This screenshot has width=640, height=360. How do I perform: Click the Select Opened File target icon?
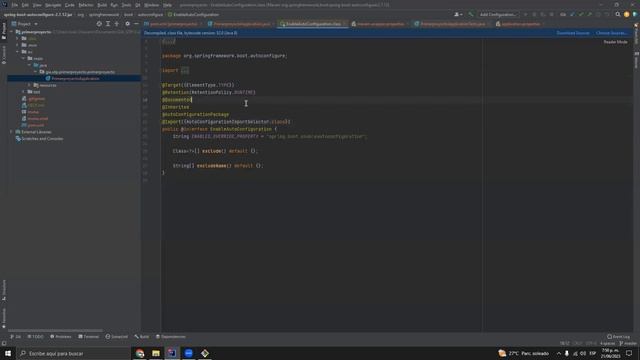pyautogui.click(x=99, y=24)
